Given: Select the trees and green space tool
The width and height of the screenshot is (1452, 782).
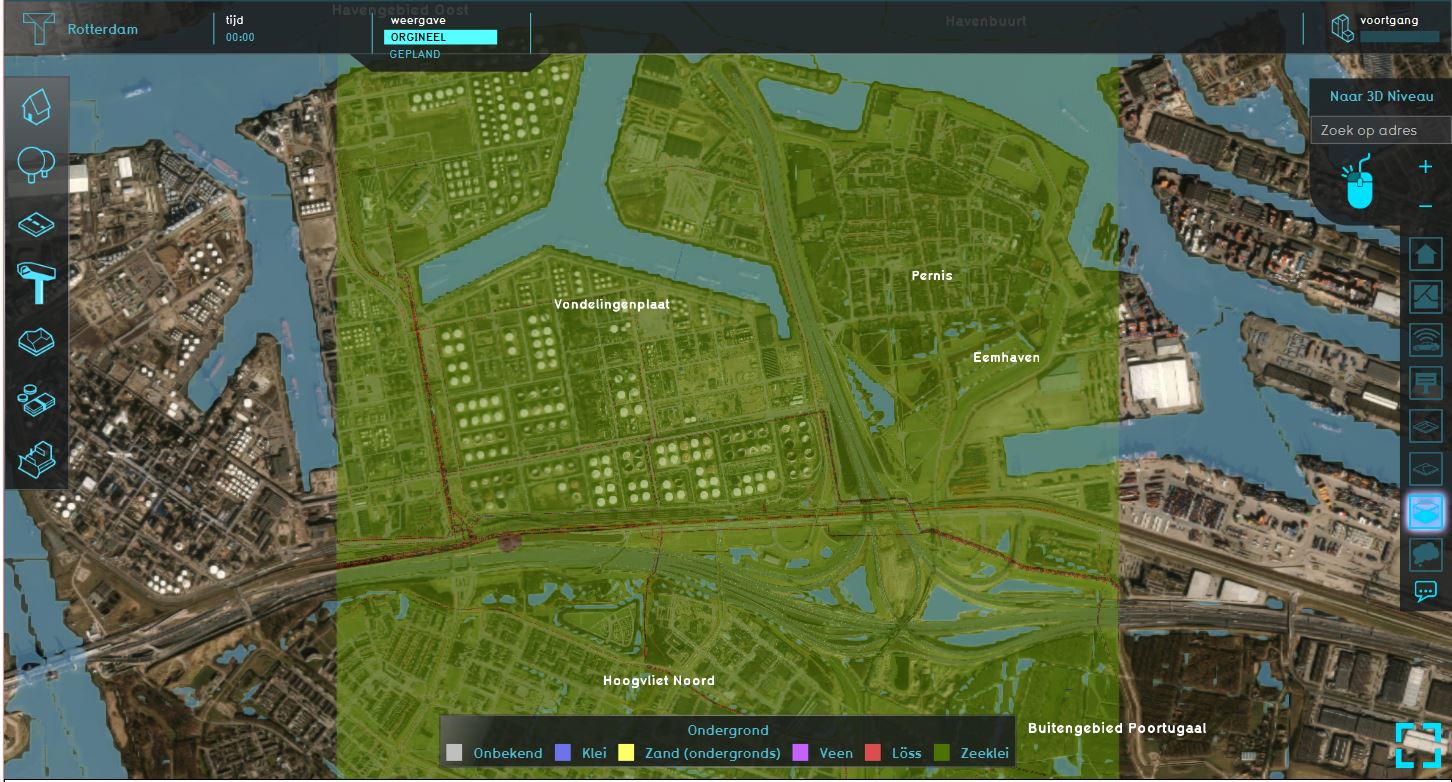Looking at the screenshot, I should click(x=36, y=164).
